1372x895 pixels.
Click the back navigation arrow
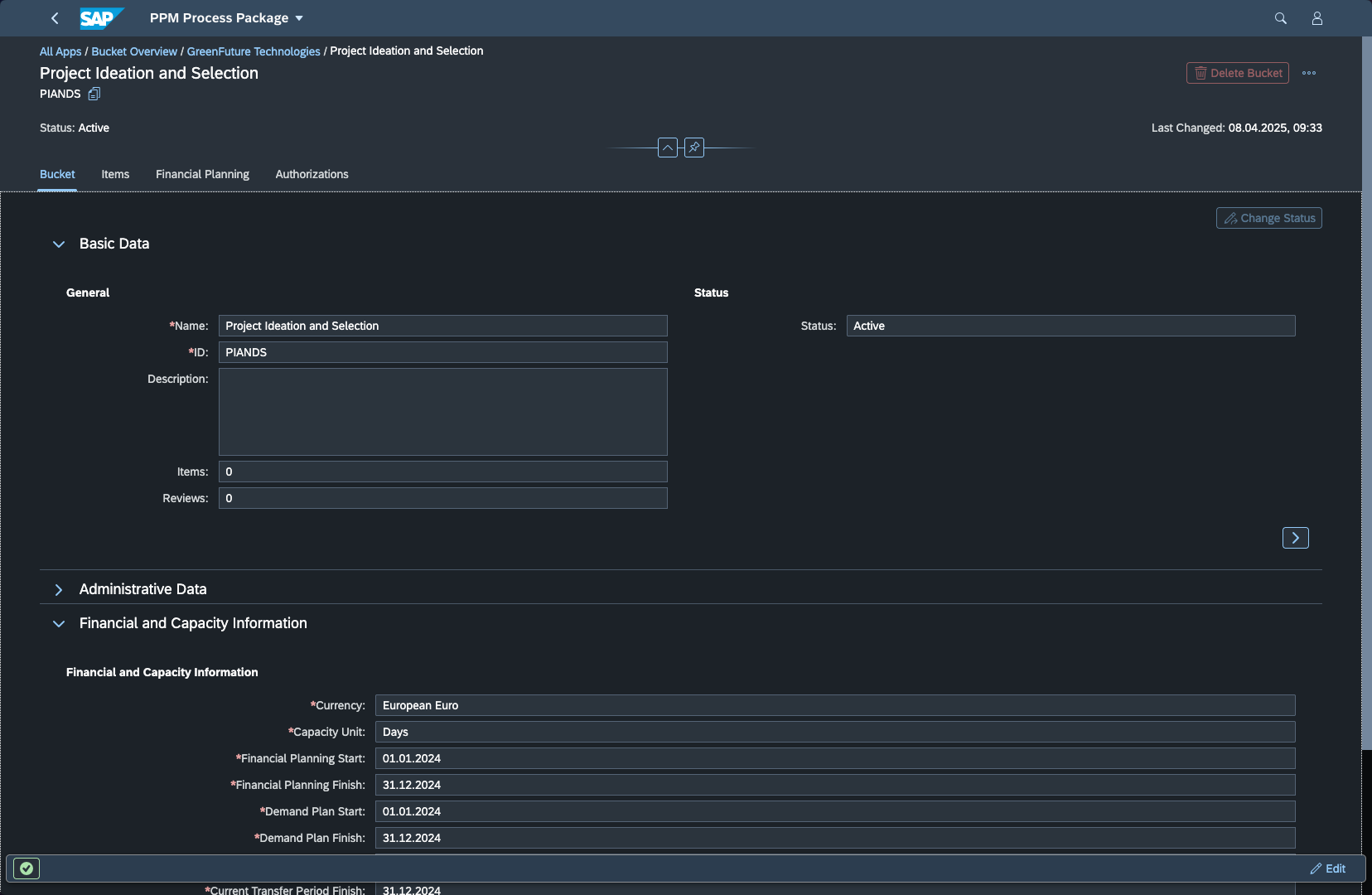point(55,18)
